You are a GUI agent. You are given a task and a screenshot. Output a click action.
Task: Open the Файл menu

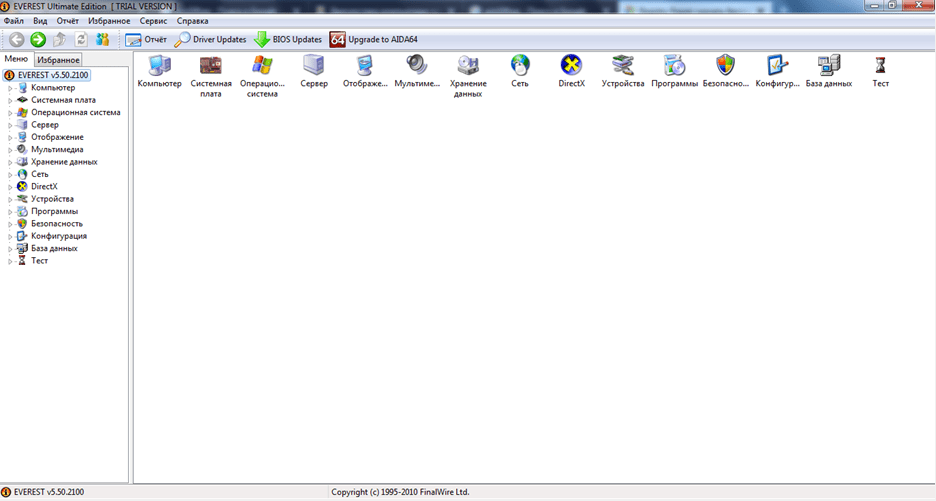pos(14,21)
